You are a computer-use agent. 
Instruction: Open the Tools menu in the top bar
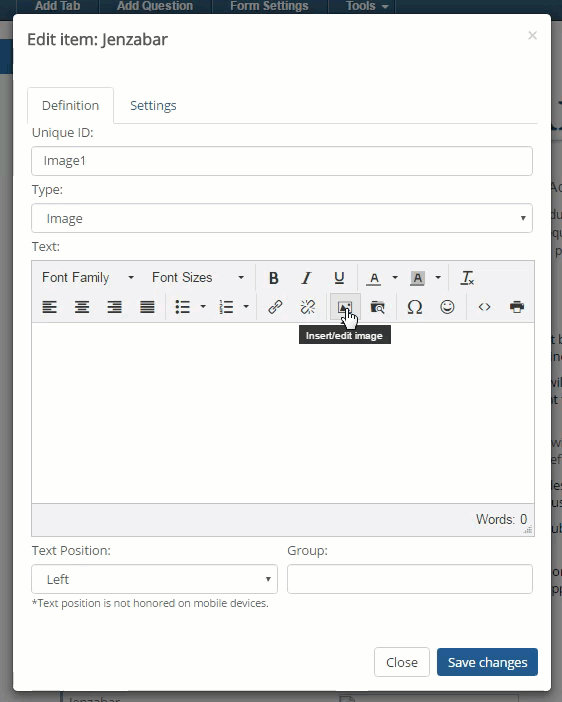[366, 6]
